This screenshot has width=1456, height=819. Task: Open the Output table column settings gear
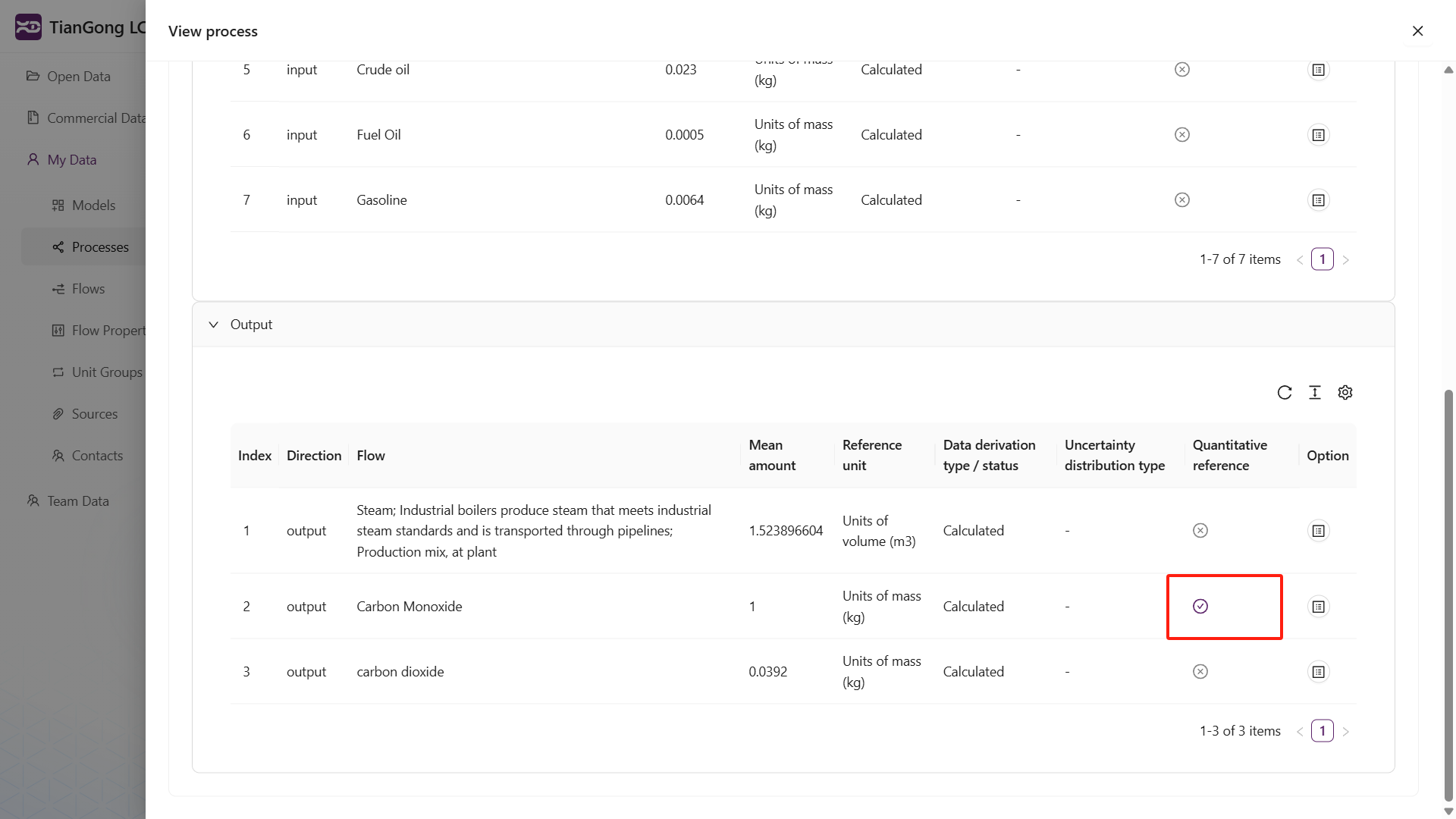click(x=1345, y=393)
